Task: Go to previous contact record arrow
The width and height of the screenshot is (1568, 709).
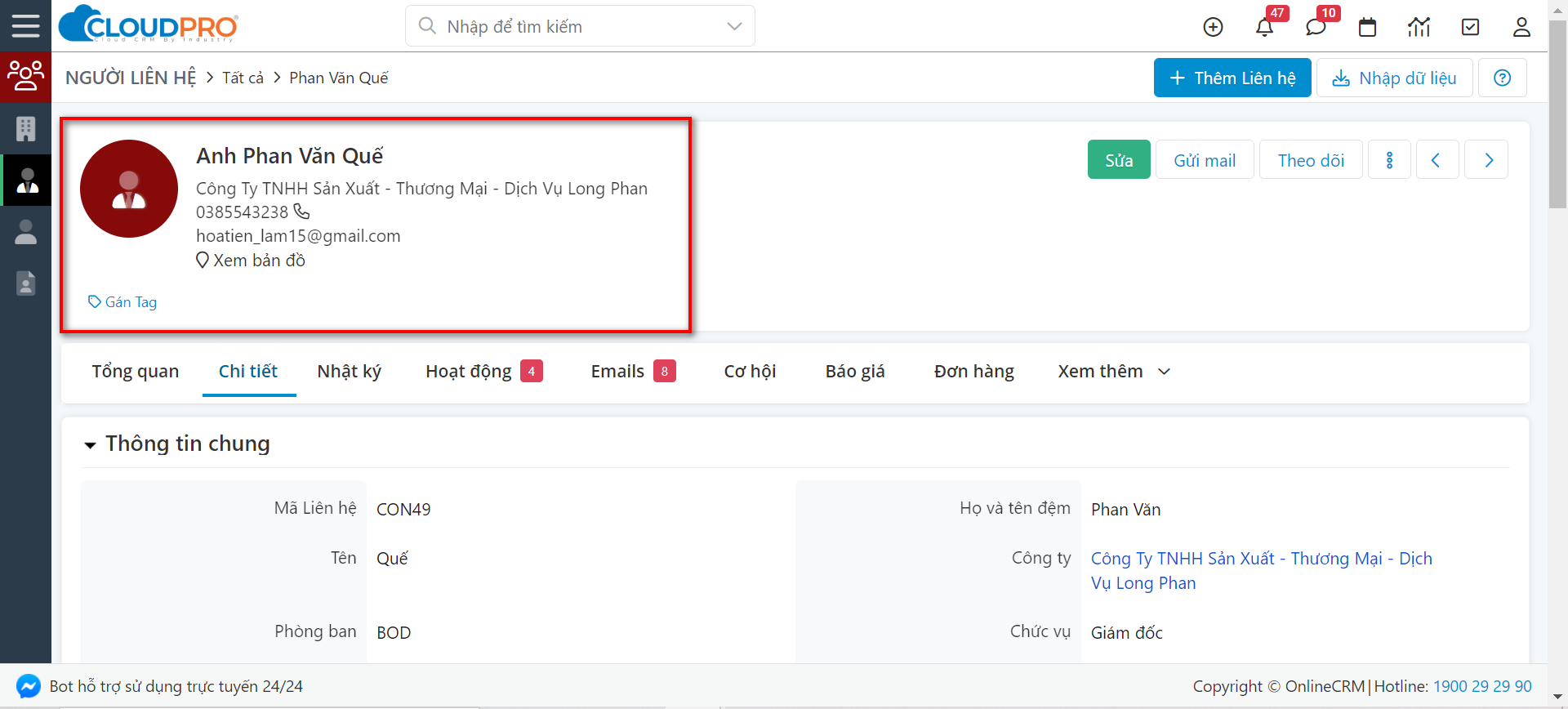Action: (1437, 159)
